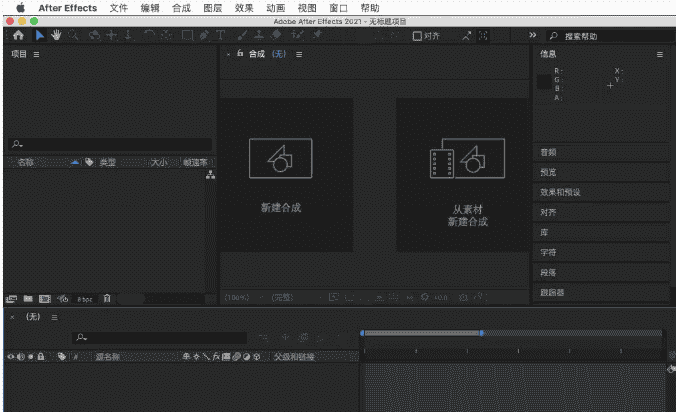This screenshot has height=412, width=676.
Task: Click the project flowchart icon
Action: (x=210, y=176)
